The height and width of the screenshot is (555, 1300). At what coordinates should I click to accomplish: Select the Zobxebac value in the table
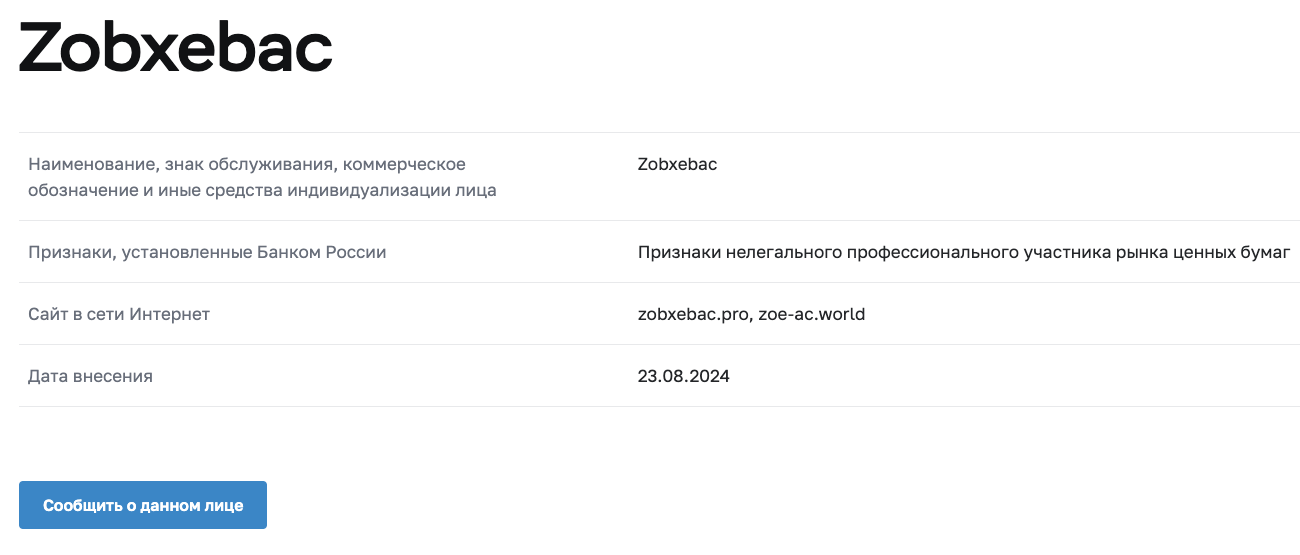click(x=677, y=164)
